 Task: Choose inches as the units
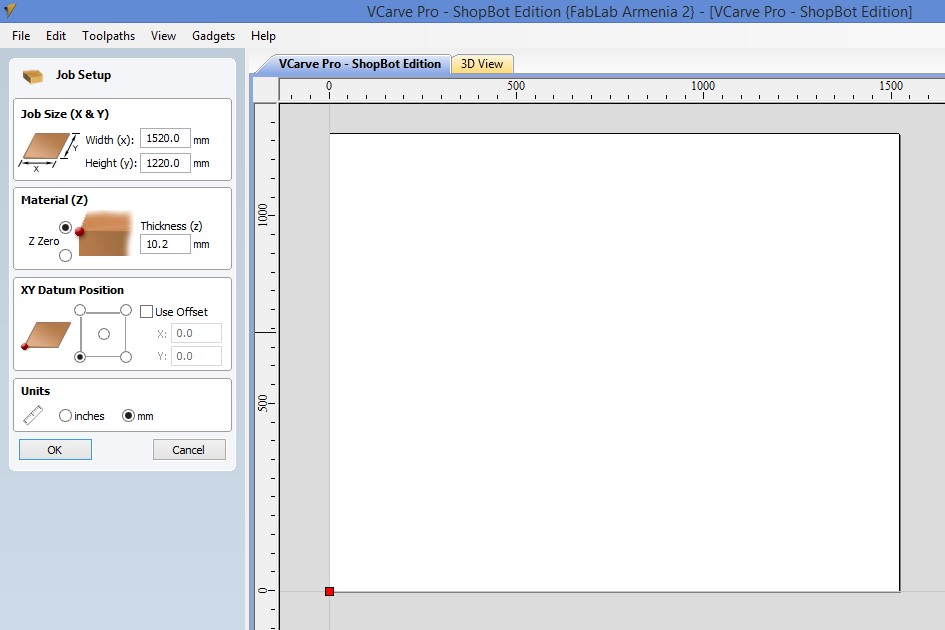coord(65,416)
